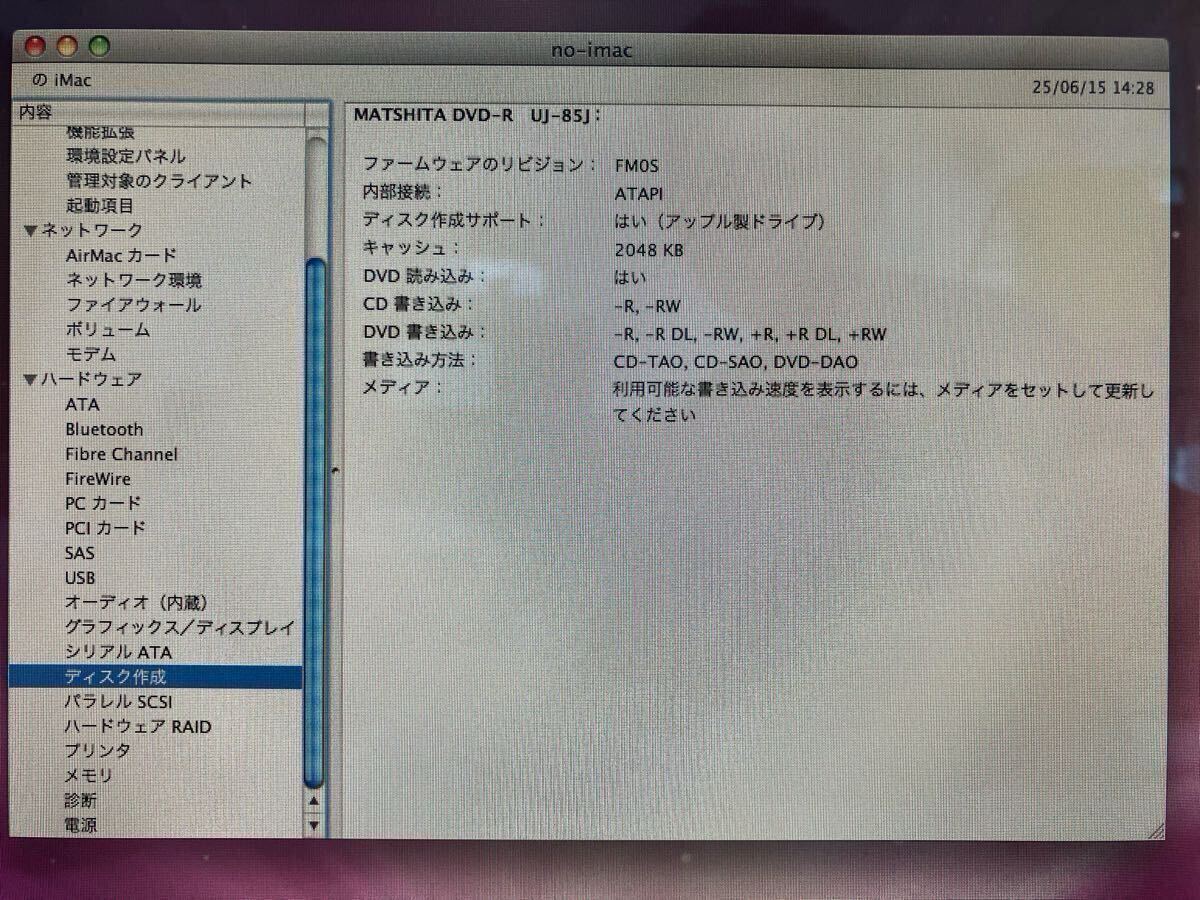The width and height of the screenshot is (1200, 900).
Task: Click the メディア label
Action: (x=401, y=388)
